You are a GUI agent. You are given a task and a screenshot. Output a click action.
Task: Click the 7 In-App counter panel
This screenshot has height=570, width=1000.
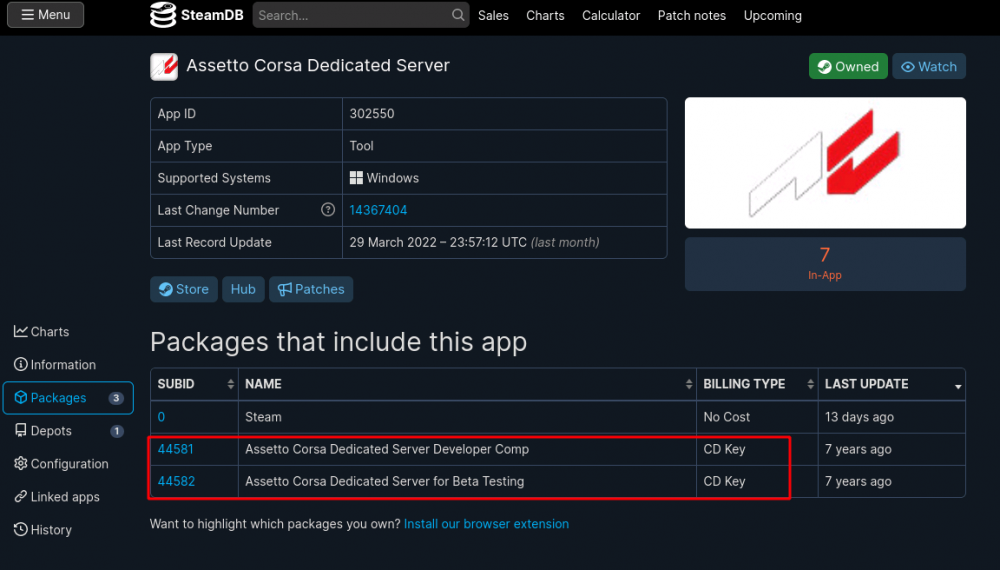(825, 264)
